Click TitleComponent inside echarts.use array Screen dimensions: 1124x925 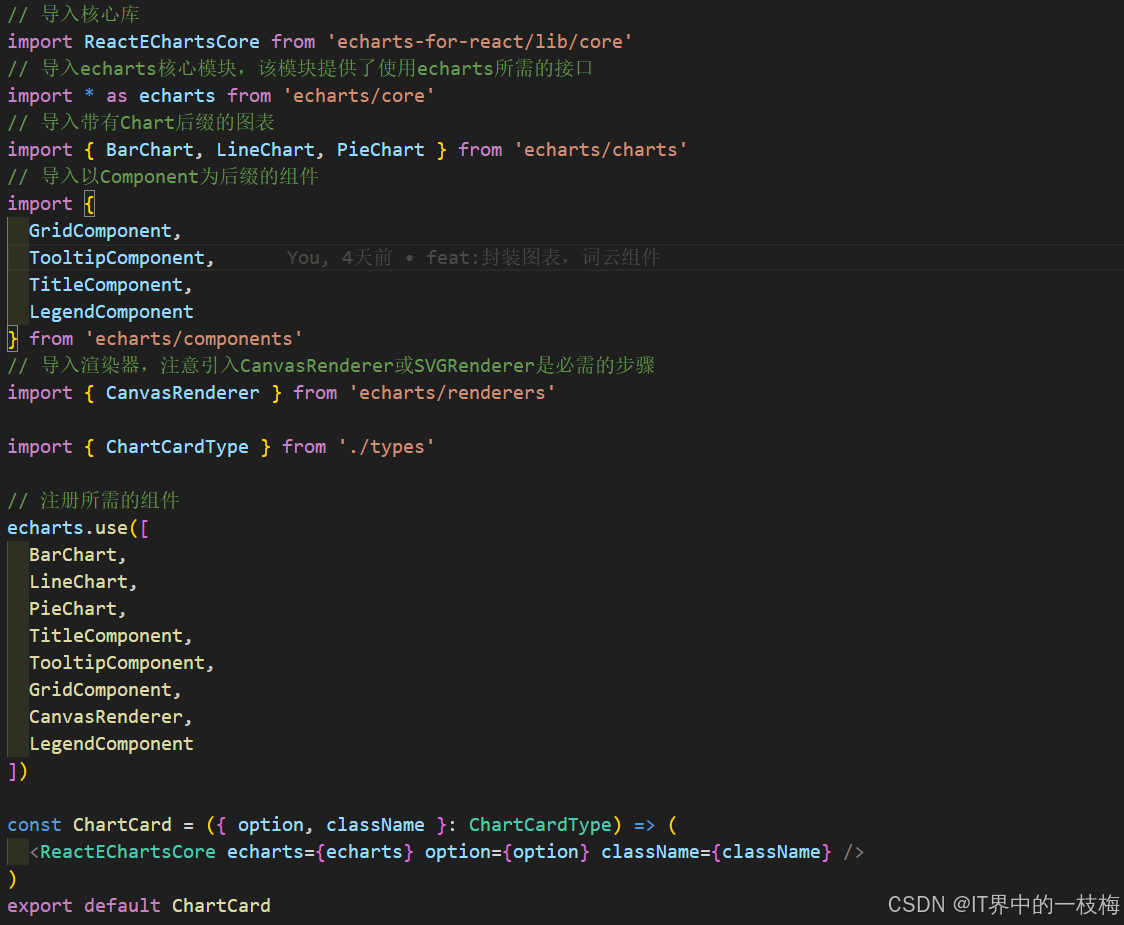click(x=106, y=636)
